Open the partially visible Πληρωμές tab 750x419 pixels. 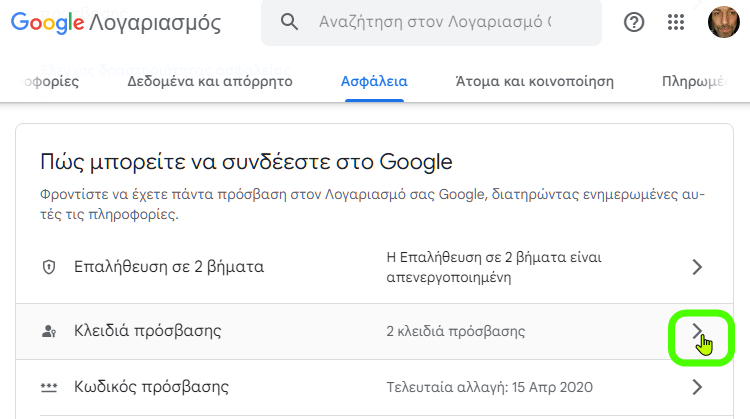pyautogui.click(x=695, y=81)
